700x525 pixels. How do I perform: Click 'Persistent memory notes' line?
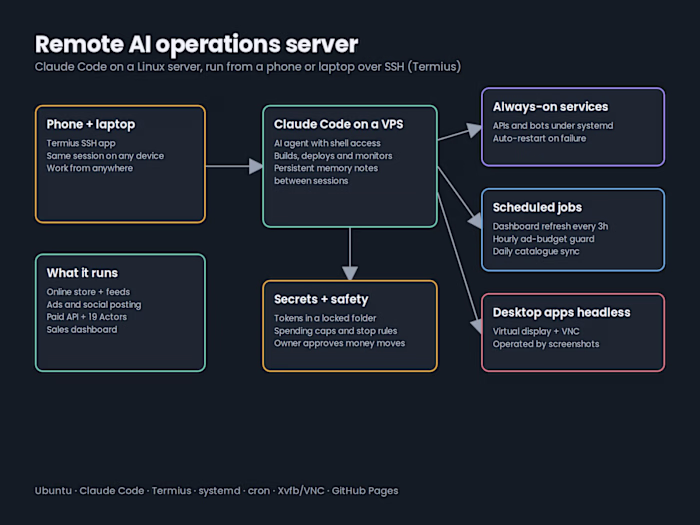tap(326, 168)
